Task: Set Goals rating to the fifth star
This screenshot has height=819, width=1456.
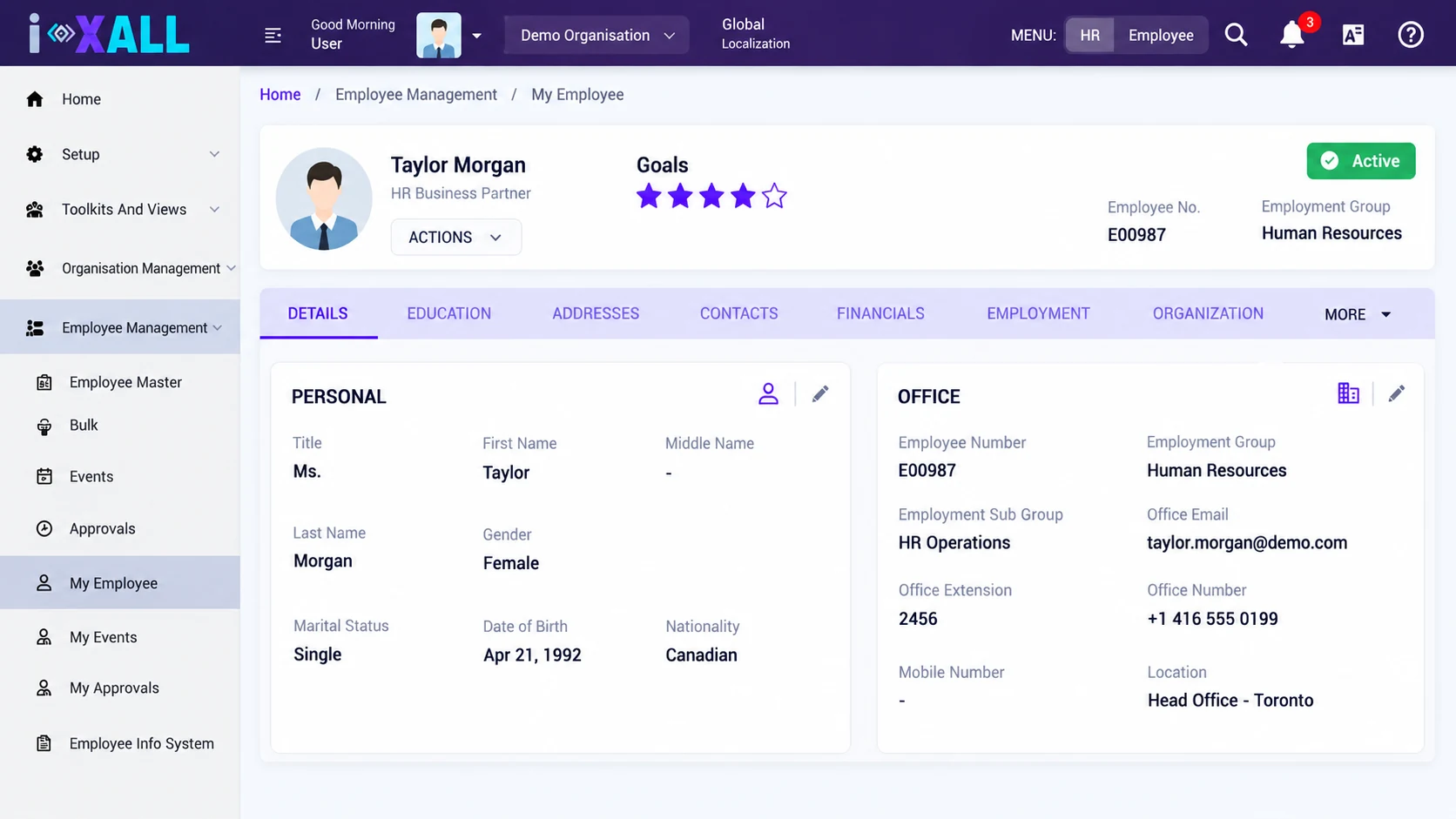Action: (774, 196)
